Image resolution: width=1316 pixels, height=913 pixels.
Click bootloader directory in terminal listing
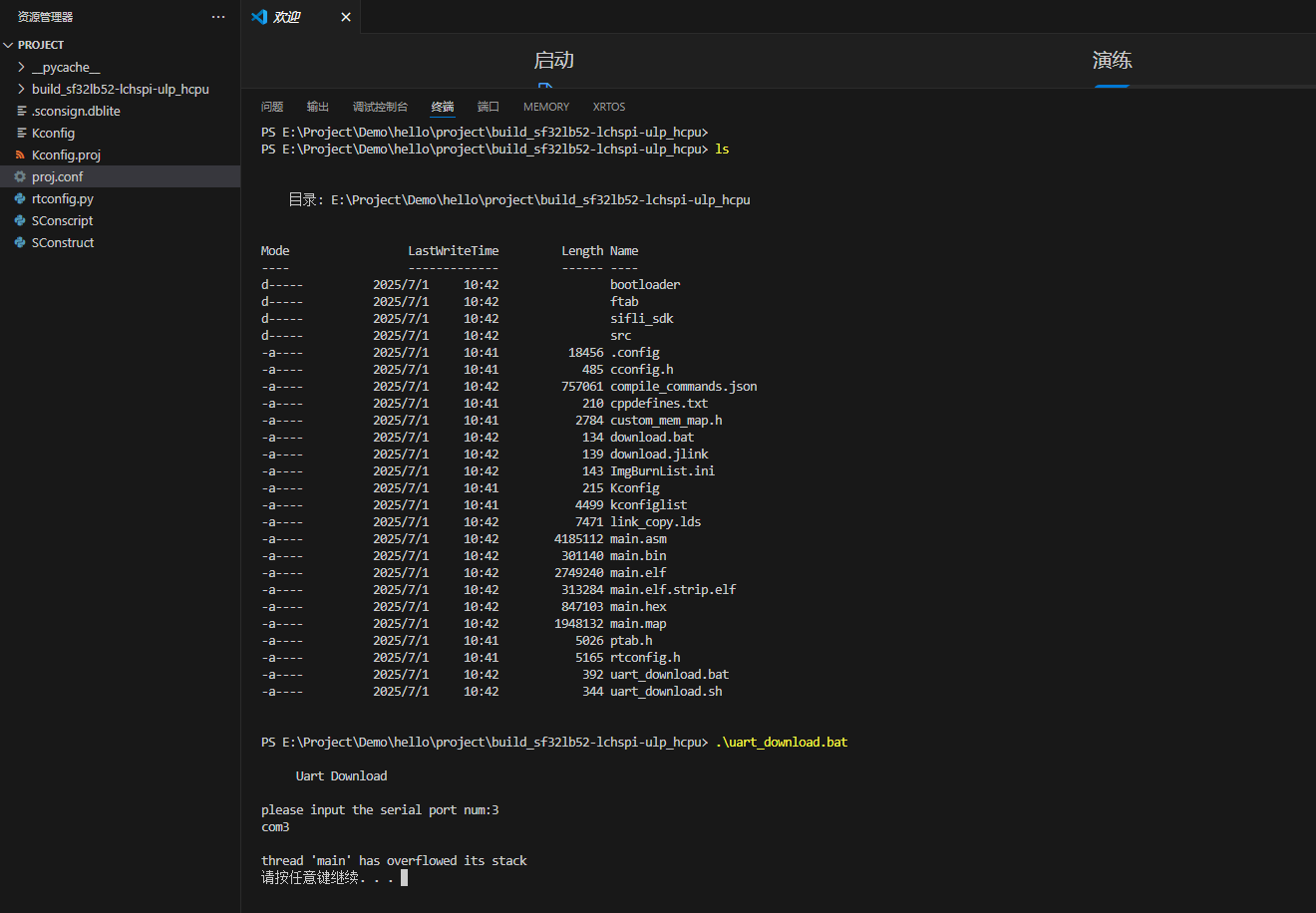coord(645,285)
